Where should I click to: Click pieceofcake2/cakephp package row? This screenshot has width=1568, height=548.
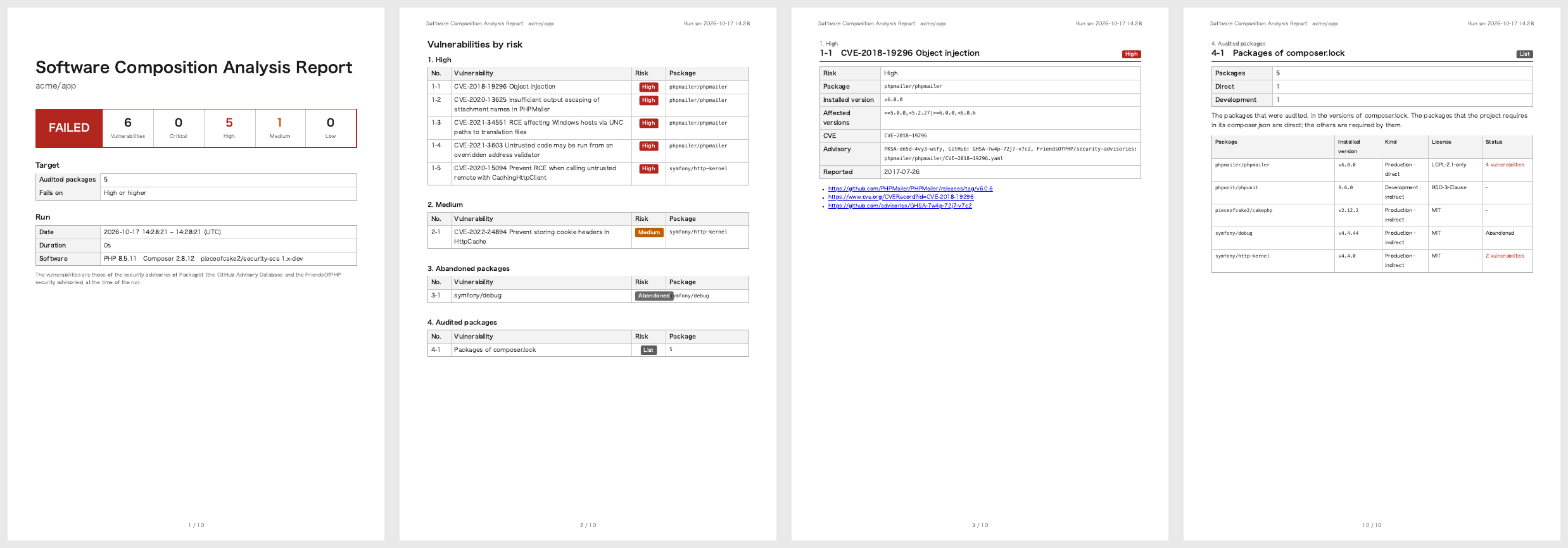coord(1372,215)
